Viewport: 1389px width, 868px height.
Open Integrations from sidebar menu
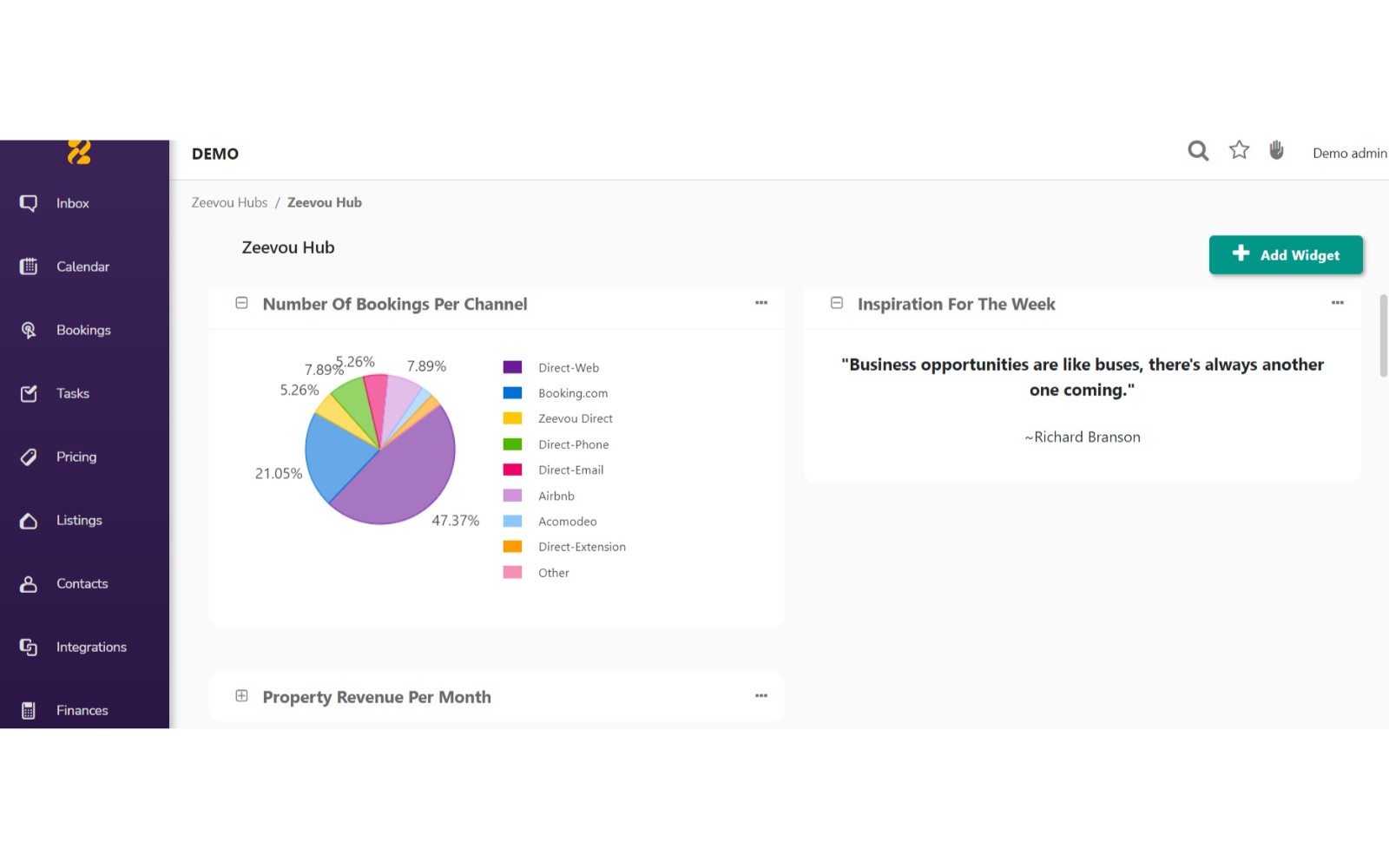91,647
